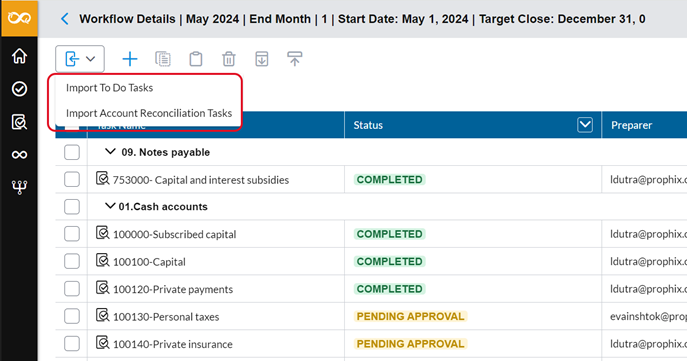Open 100000-Subscribed capital task
Screen dimensions: 687x361
pyautogui.click(x=174, y=234)
